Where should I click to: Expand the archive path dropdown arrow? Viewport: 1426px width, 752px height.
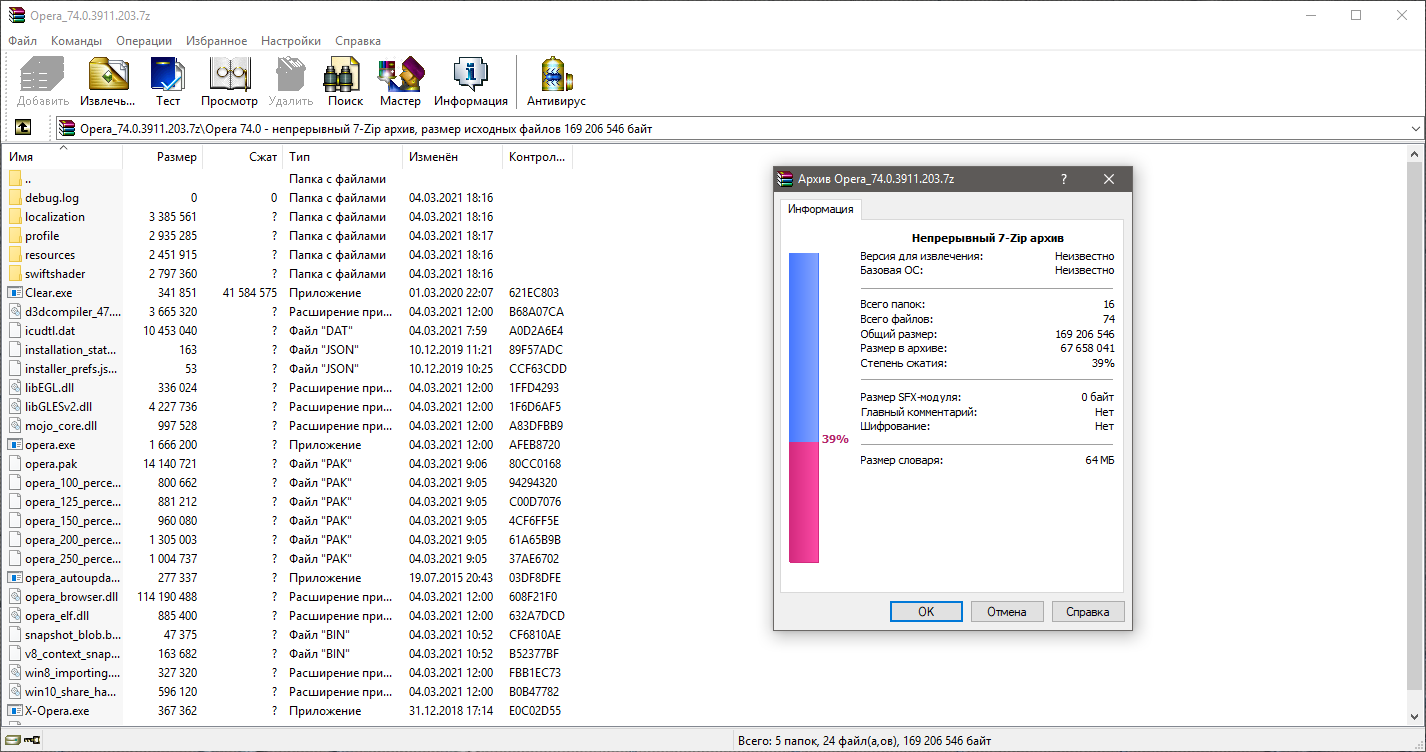pyautogui.click(x=1415, y=129)
